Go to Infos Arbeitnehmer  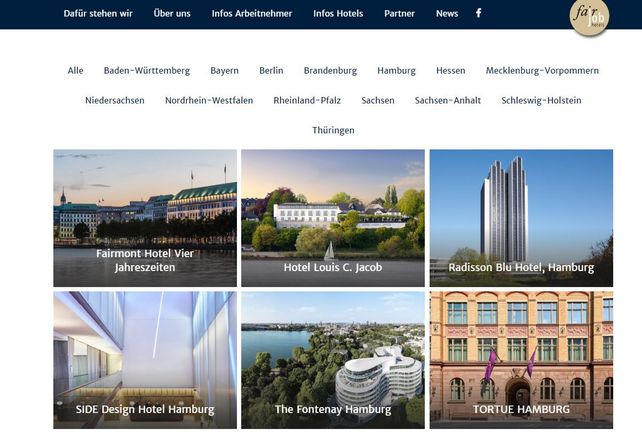click(x=252, y=14)
